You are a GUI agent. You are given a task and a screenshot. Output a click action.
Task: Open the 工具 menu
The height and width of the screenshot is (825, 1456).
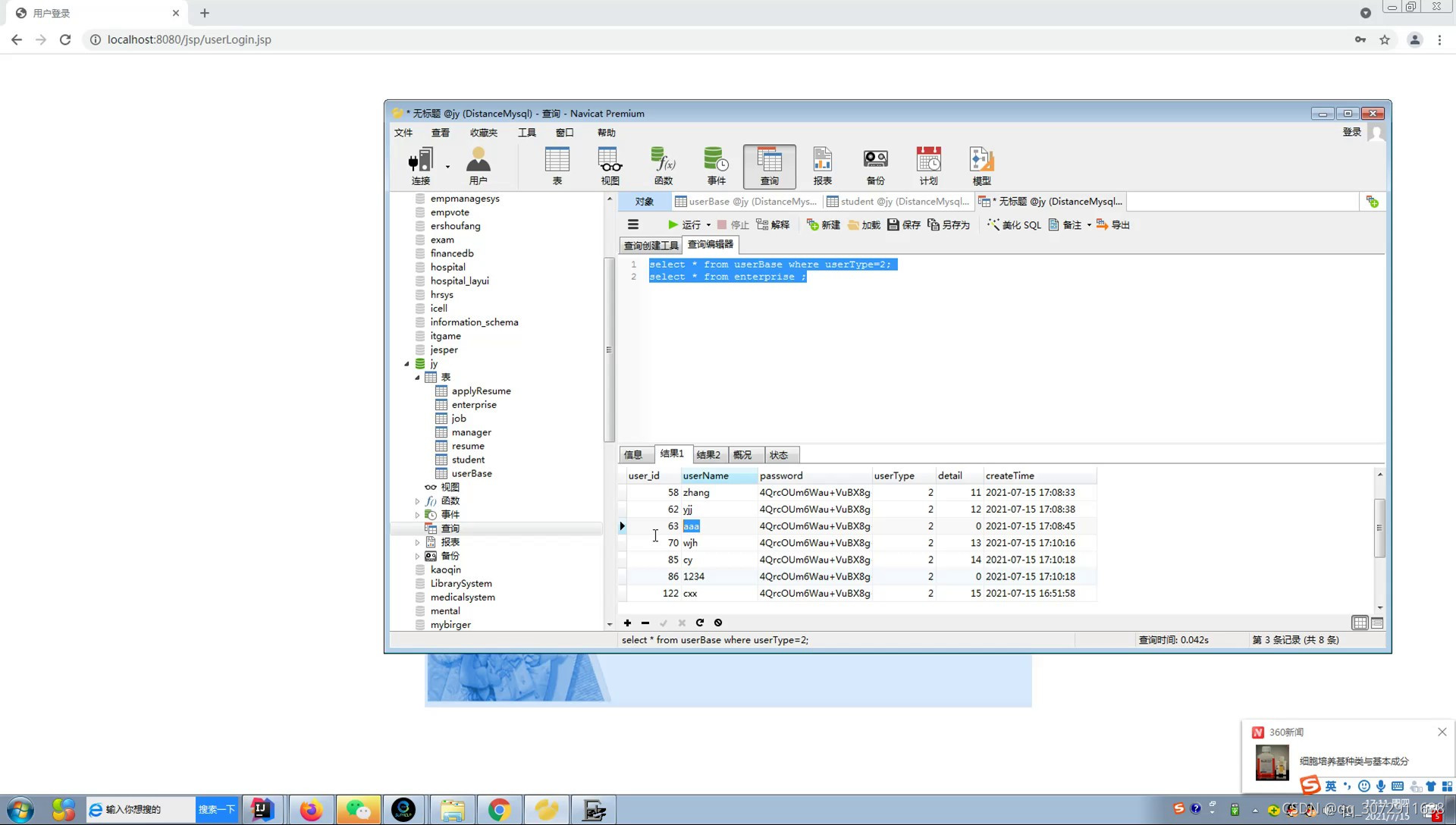coord(527,133)
